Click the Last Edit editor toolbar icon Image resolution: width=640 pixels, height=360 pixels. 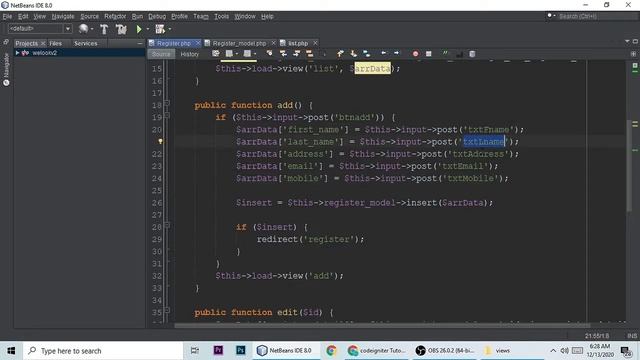216,53
